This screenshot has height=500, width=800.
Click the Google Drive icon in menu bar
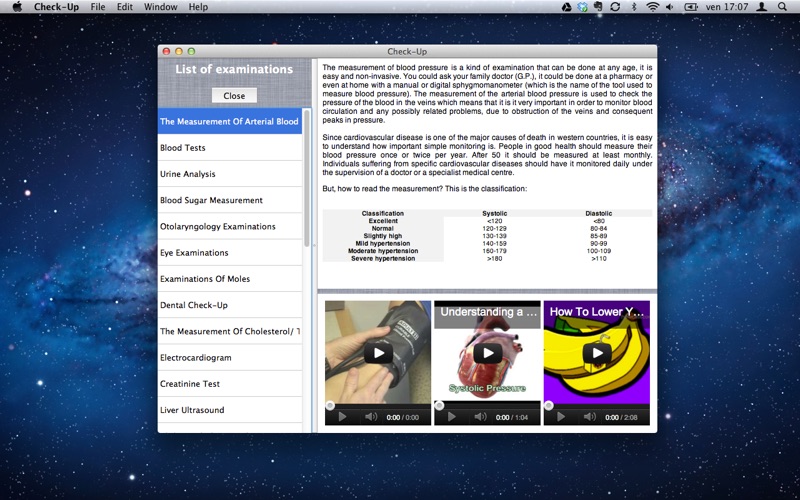coord(566,7)
